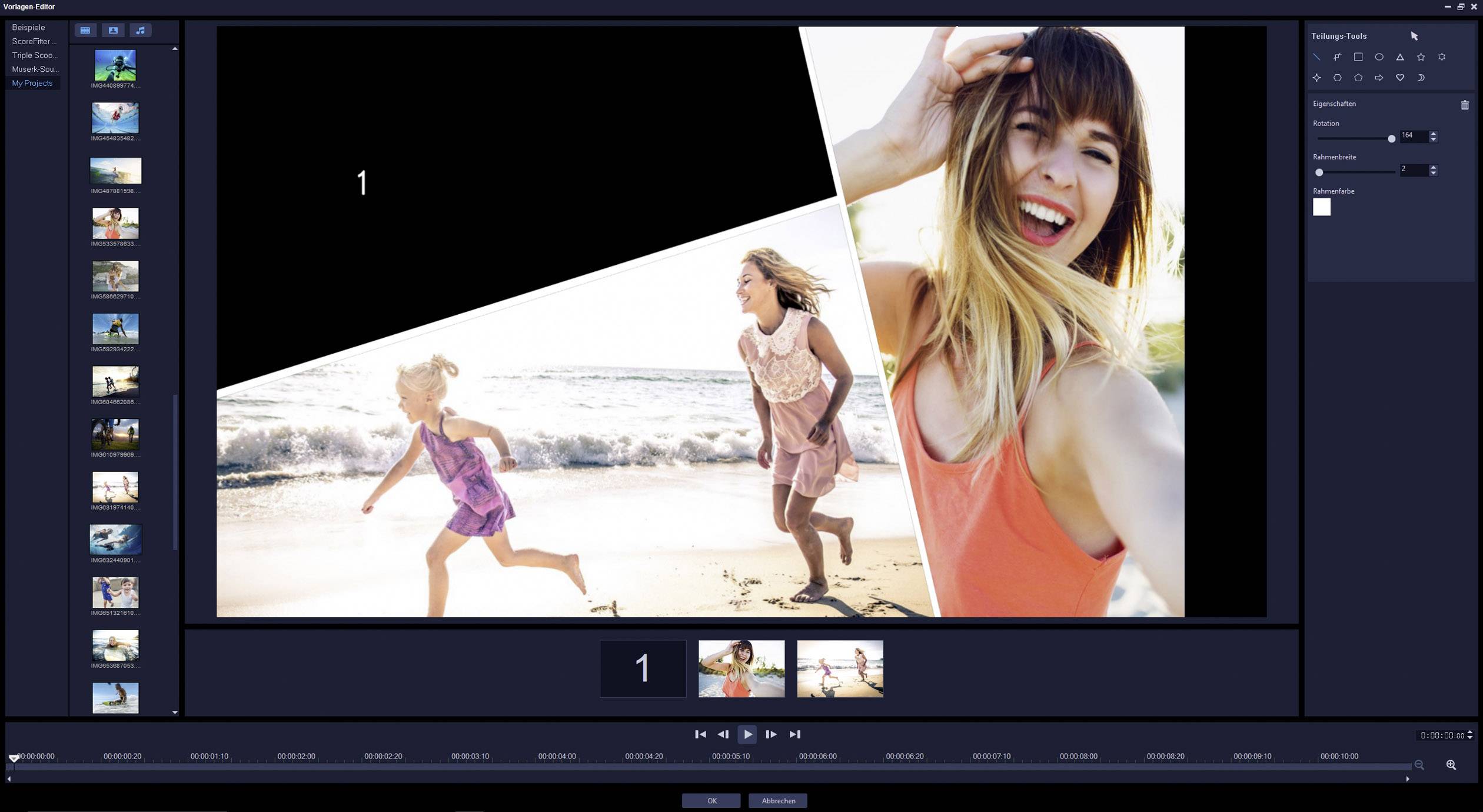This screenshot has width=1483, height=812.
Task: Select the heart shape split tool
Action: 1400,78
